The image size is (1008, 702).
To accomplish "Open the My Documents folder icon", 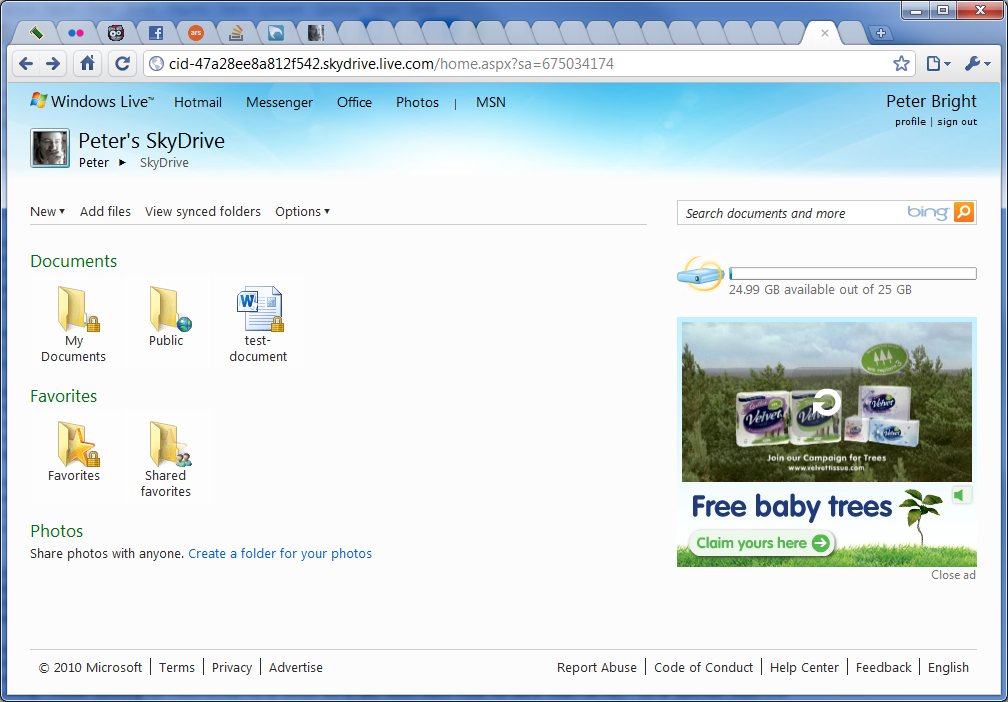I will click(78, 309).
